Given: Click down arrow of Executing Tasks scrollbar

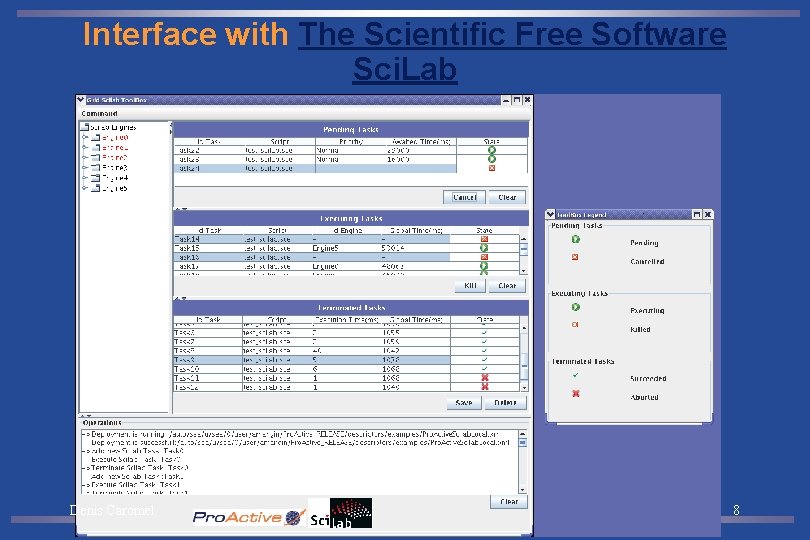Looking at the screenshot, I should click(x=524, y=271).
